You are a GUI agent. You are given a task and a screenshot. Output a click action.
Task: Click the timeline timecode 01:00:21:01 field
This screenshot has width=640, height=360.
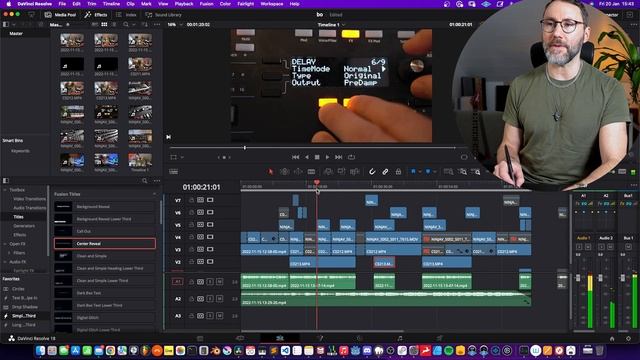pyautogui.click(x=201, y=187)
